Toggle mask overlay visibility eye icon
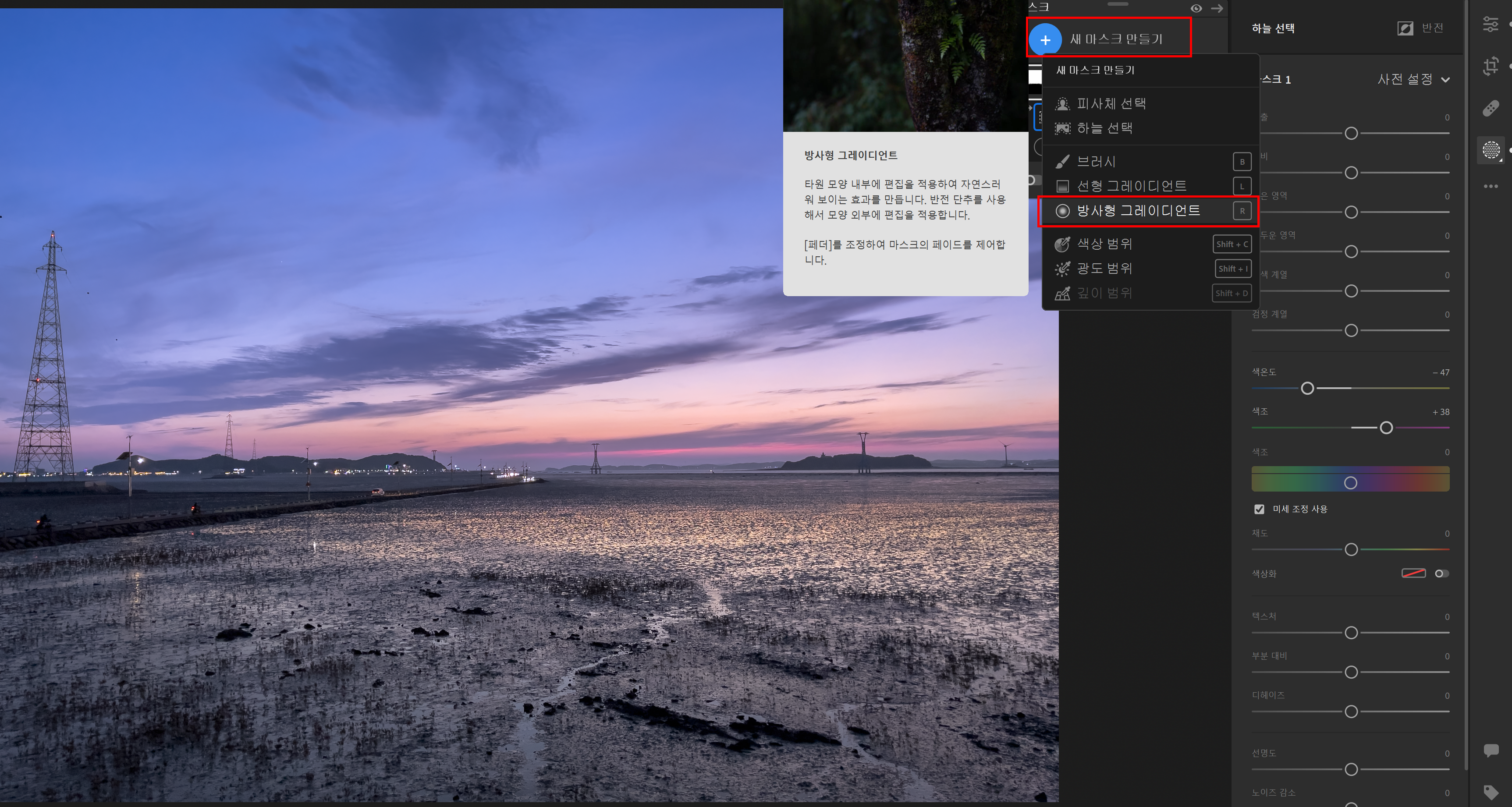 (x=1196, y=8)
